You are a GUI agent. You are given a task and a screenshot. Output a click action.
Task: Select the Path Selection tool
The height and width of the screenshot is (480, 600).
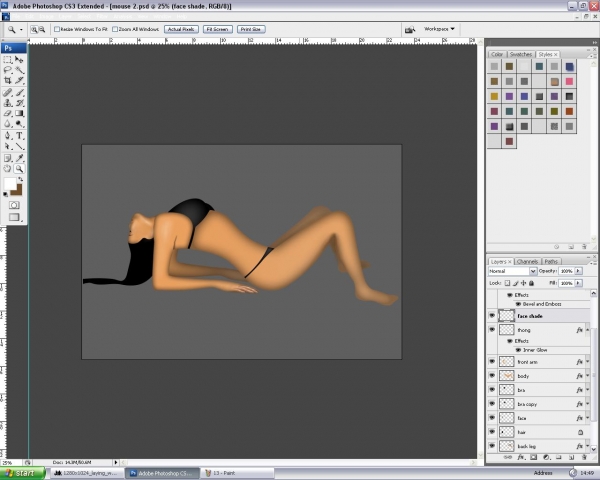[7, 146]
